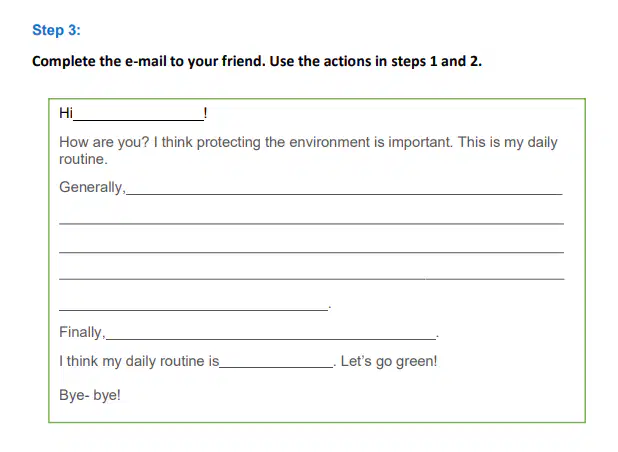618x452 pixels.
Task: Click the word 'Generally,'
Action: 92,187
